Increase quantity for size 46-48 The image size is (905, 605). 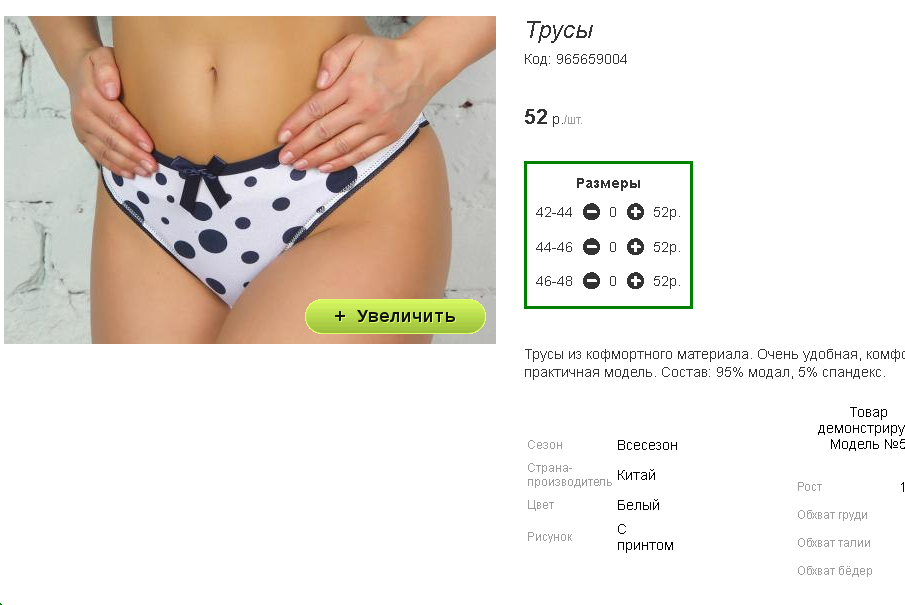[635, 281]
